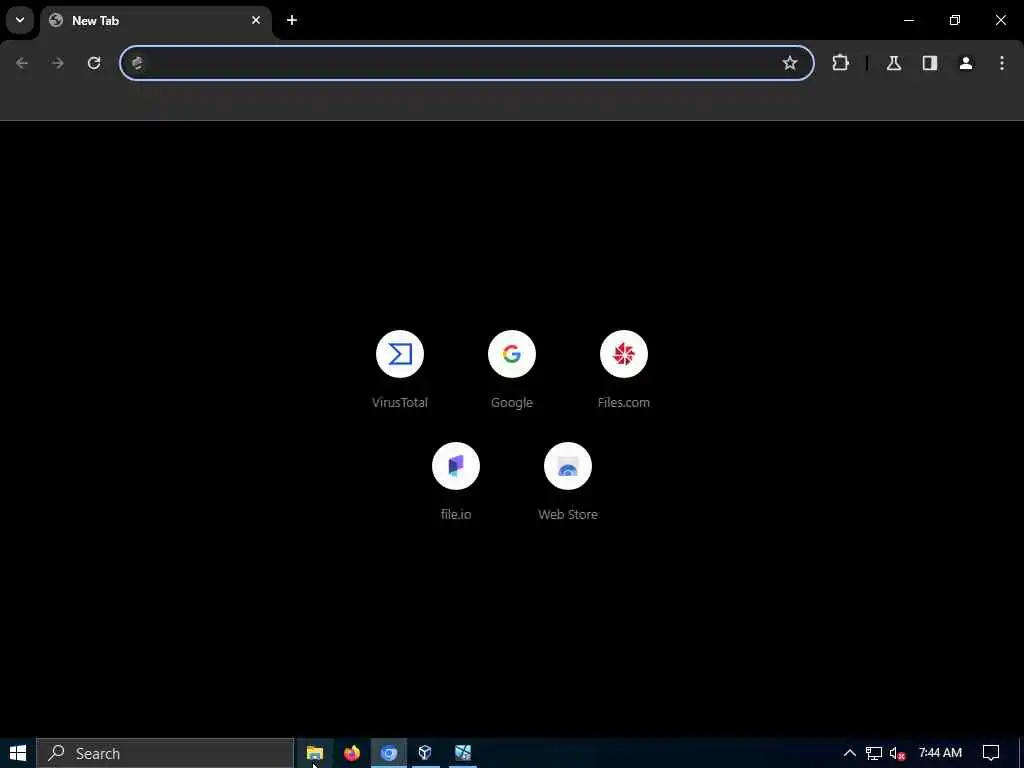Viewport: 1024px width, 768px height.
Task: Bookmark this tab with the star icon
Action: (790, 63)
